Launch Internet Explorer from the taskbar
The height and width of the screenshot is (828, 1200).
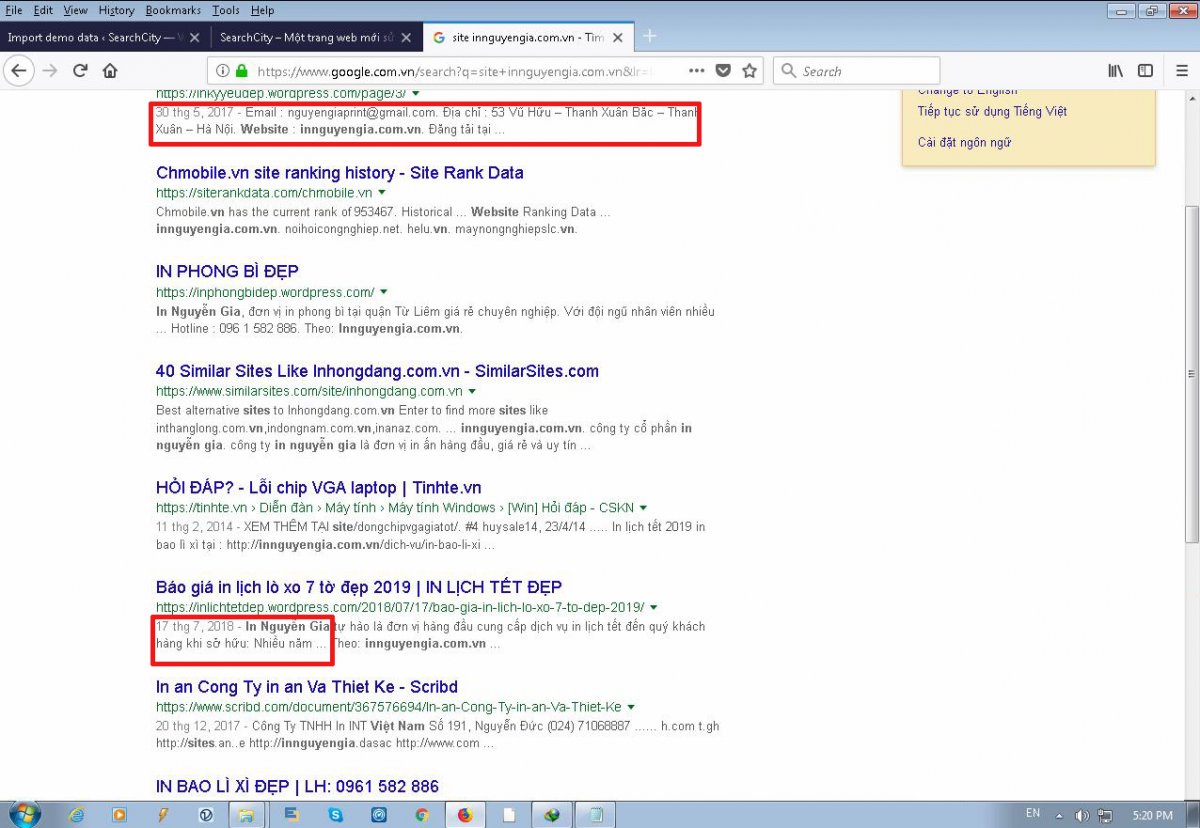tap(77, 814)
